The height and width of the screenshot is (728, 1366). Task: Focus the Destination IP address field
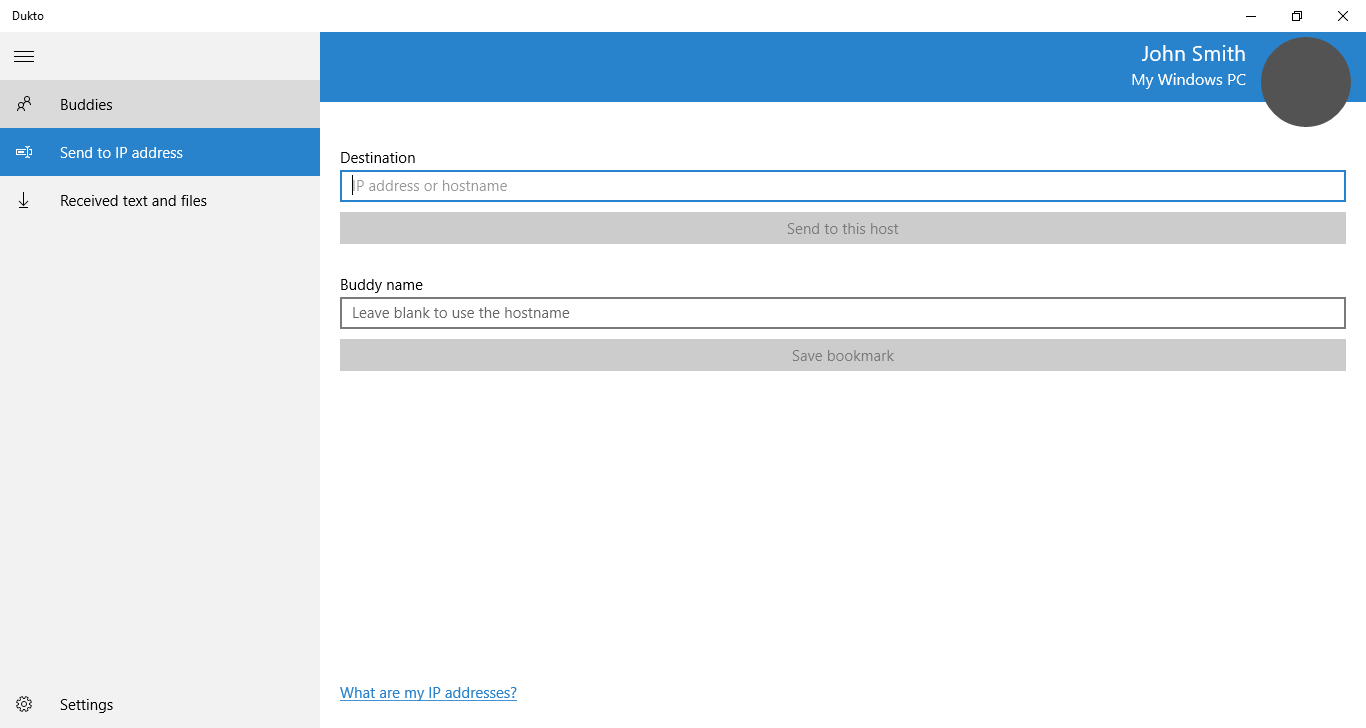tap(843, 186)
